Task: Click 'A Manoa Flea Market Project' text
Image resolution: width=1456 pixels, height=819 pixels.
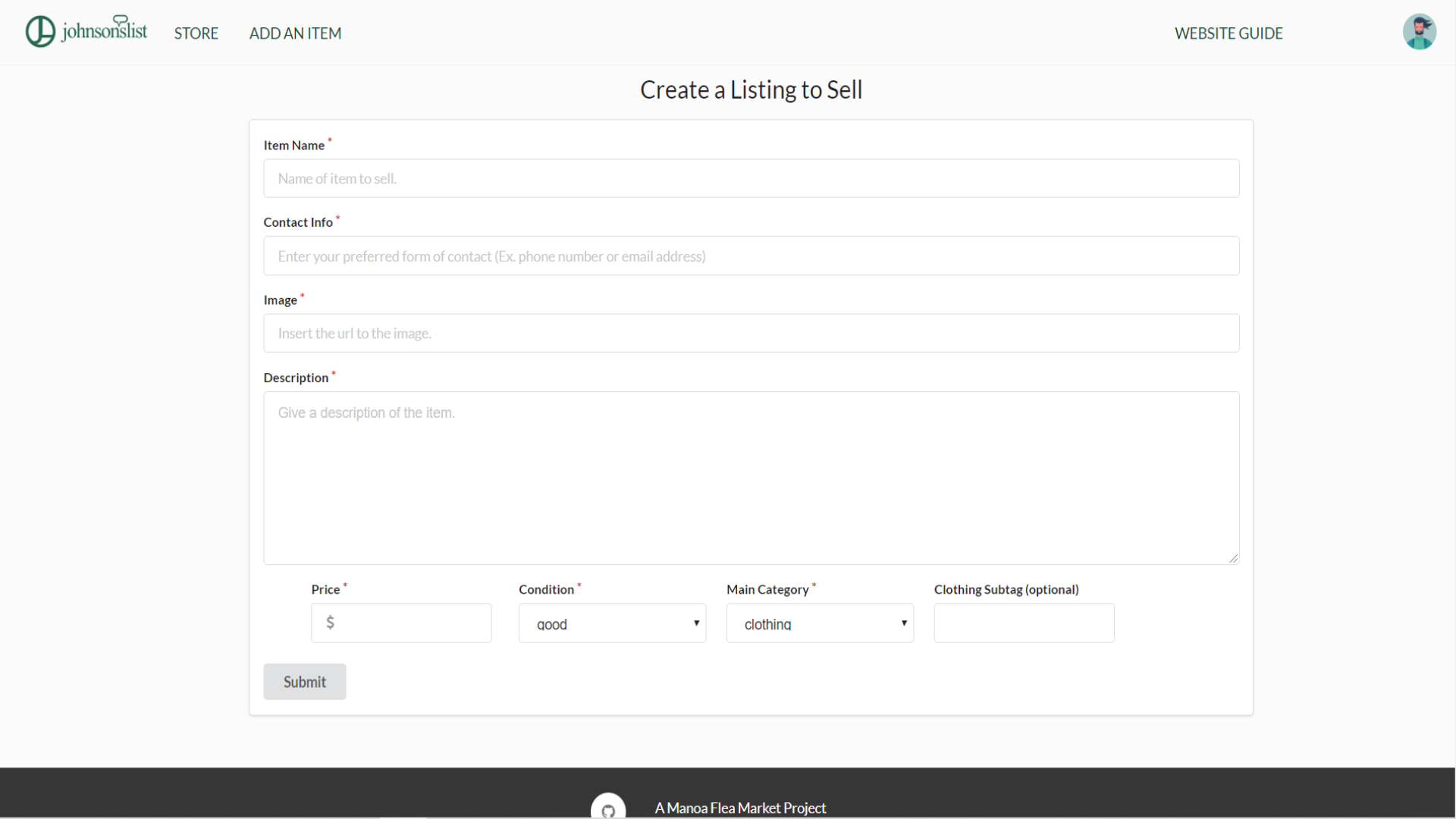Action: tap(740, 808)
